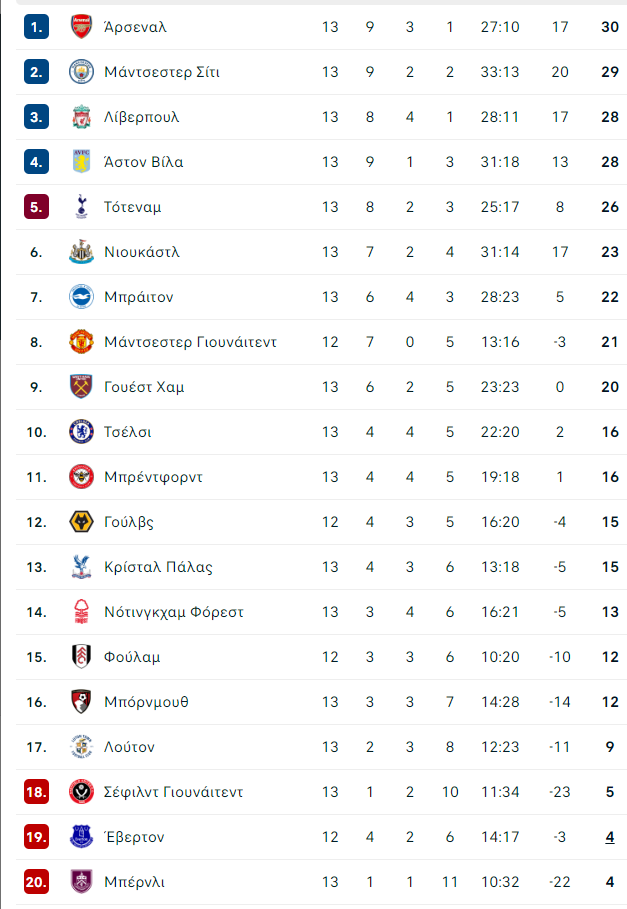The height and width of the screenshot is (909, 627).
Task: Click the Manchester City crest icon
Action: 81,72
